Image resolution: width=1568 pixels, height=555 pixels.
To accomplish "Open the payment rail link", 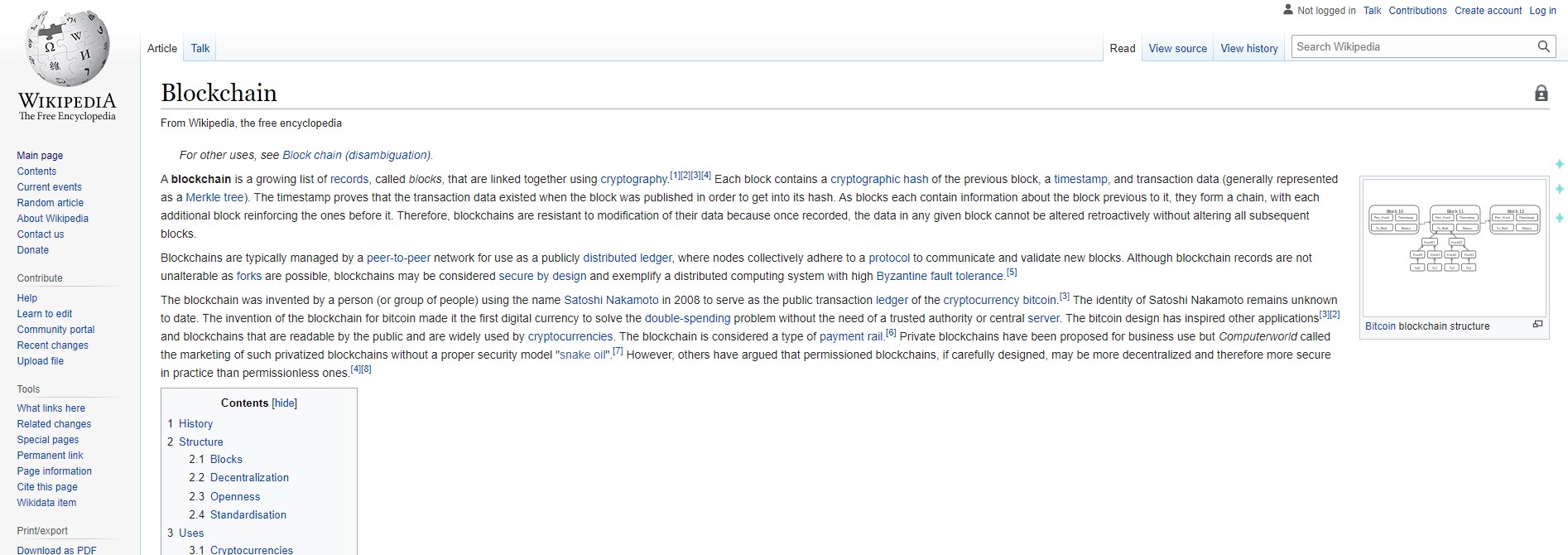I will point(850,336).
